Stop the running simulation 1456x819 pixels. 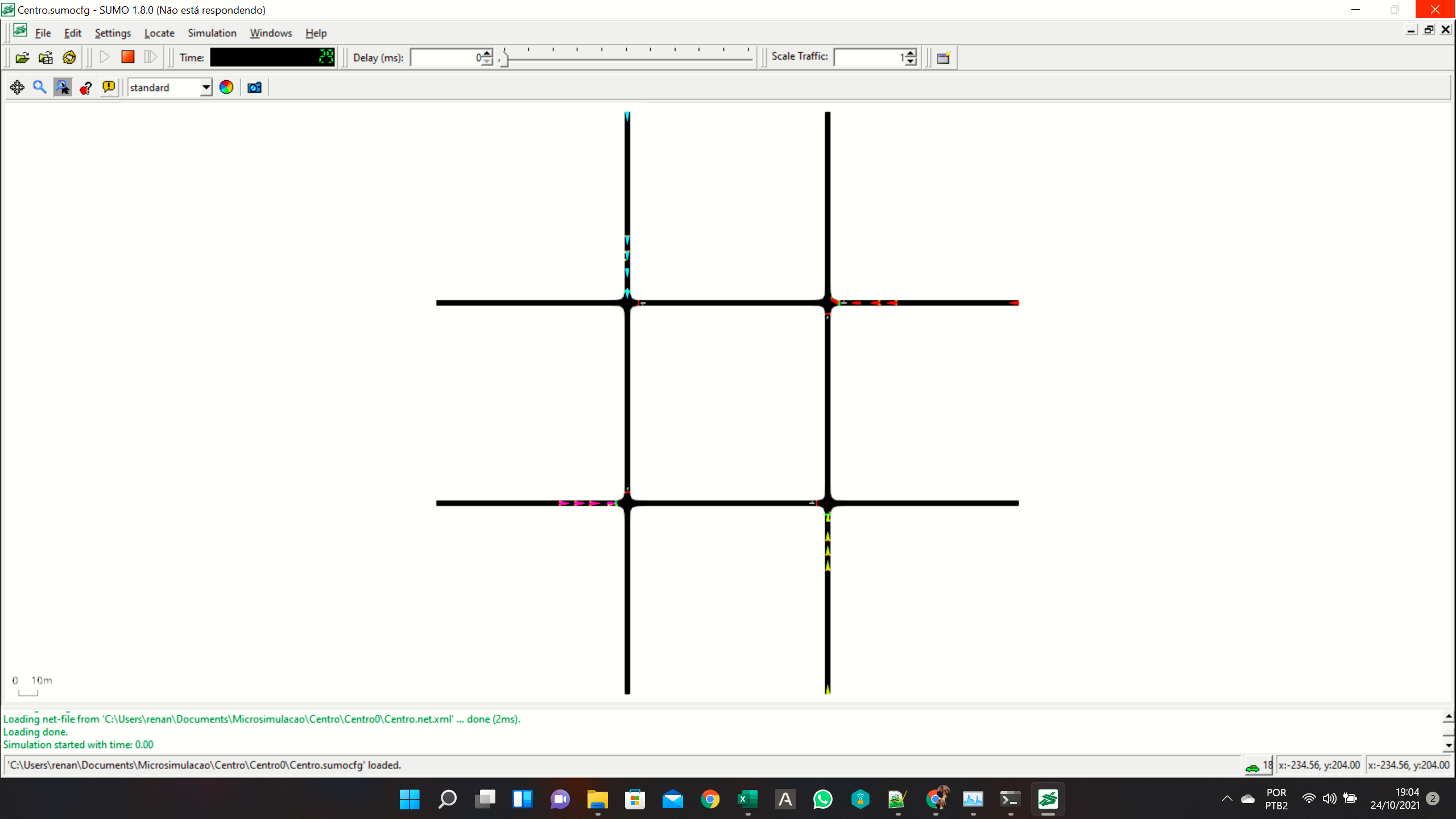pos(127,57)
